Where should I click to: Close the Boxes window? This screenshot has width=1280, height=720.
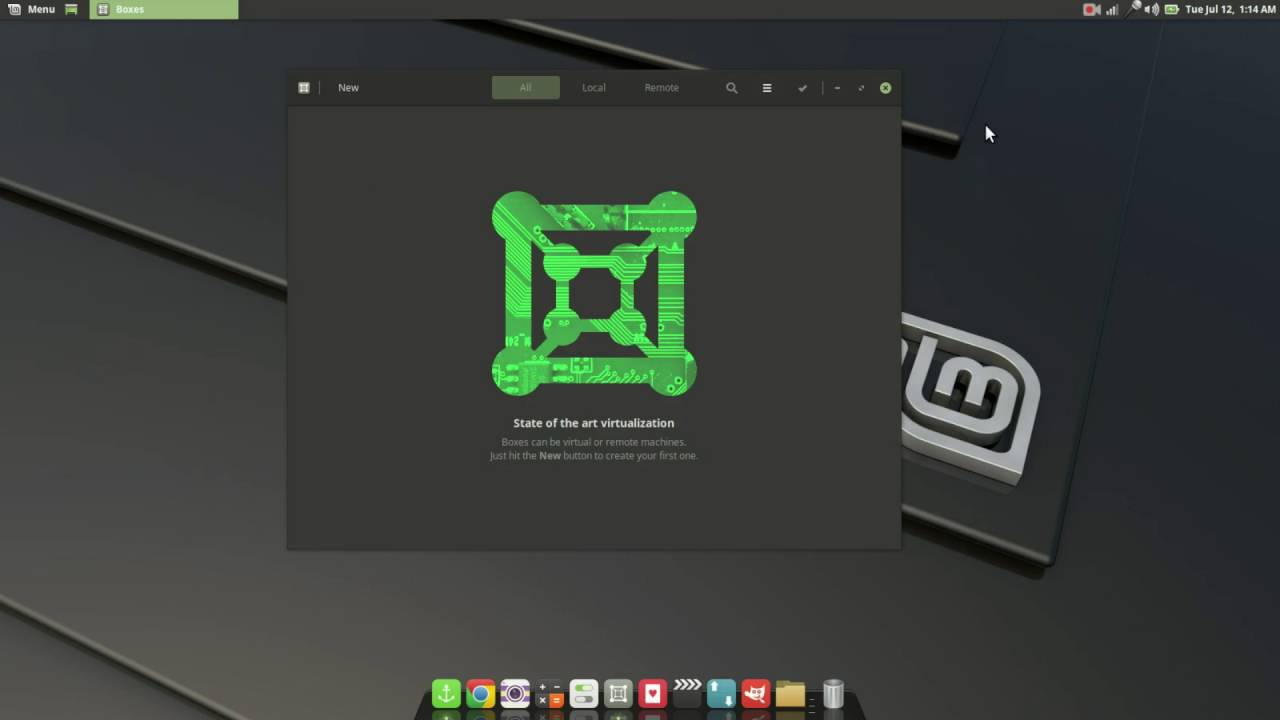click(x=885, y=88)
